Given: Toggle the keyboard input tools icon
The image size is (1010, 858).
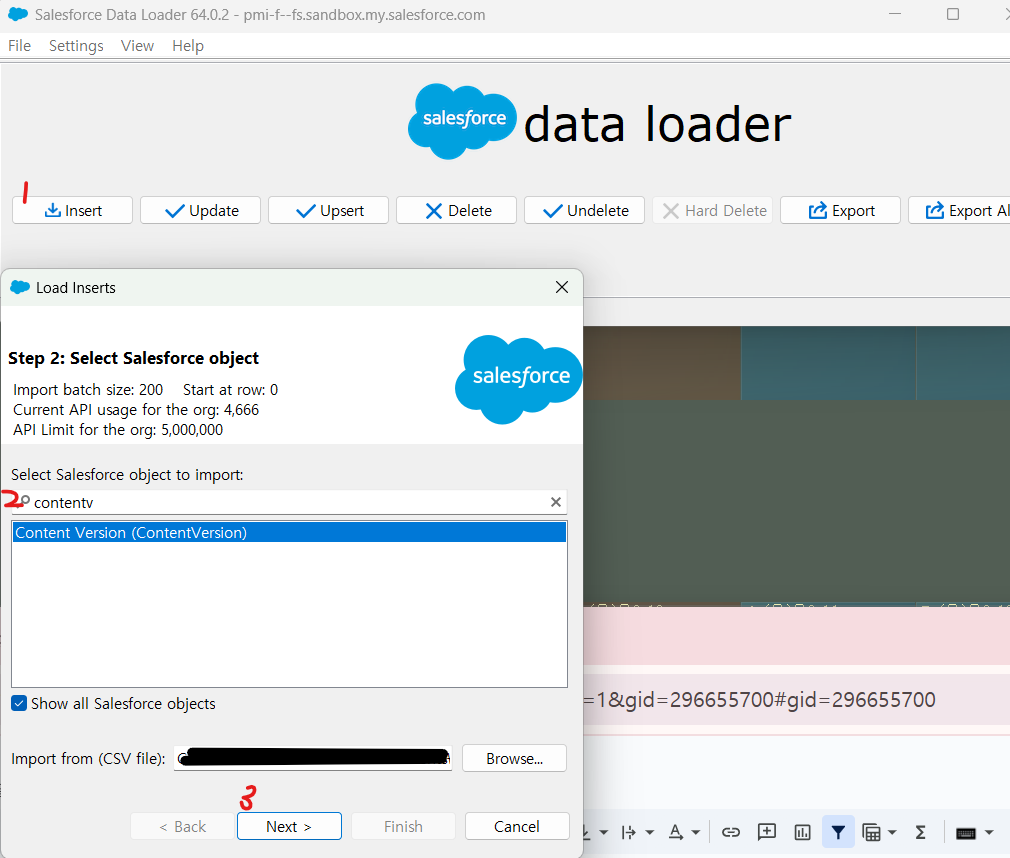Looking at the screenshot, I should pos(966,834).
